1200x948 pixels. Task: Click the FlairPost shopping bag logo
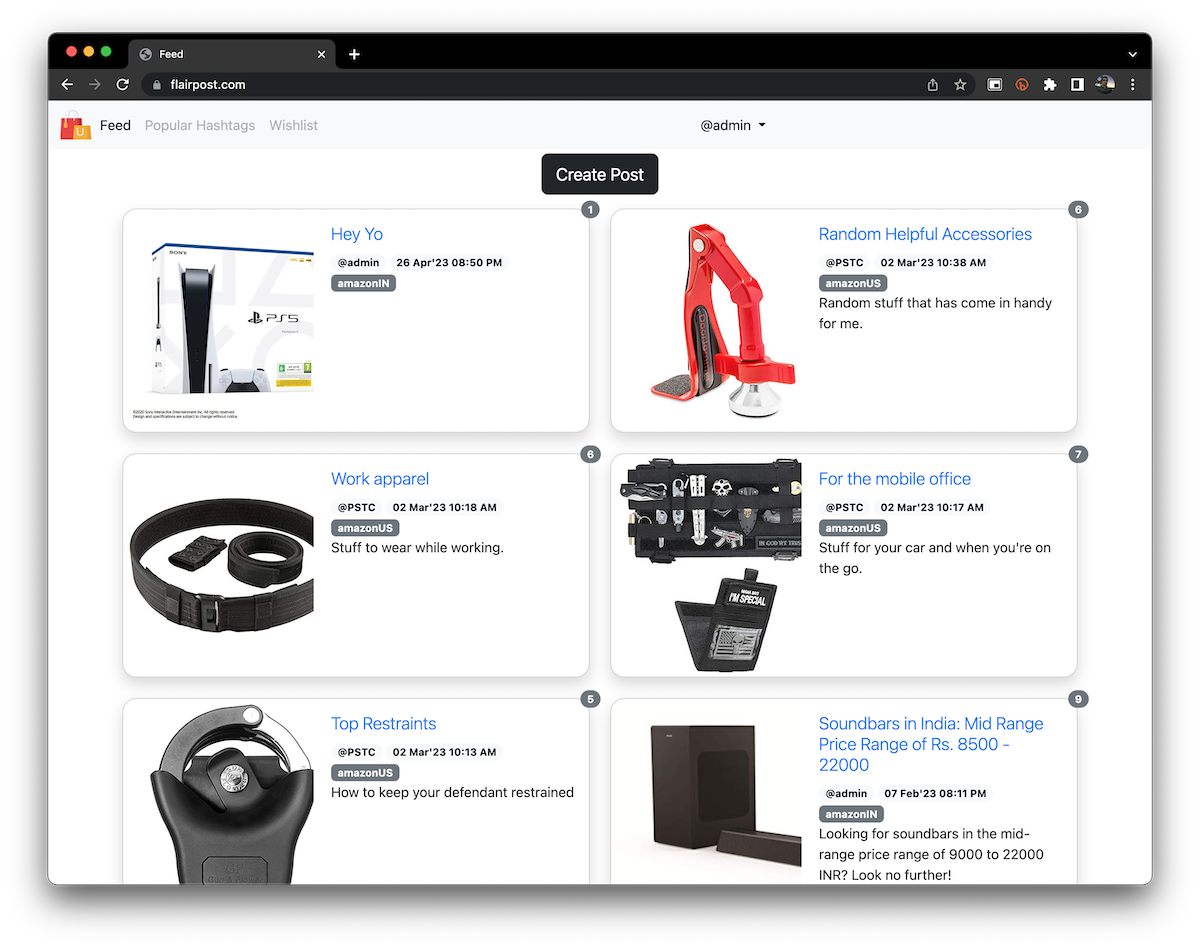pyautogui.click(x=76, y=126)
